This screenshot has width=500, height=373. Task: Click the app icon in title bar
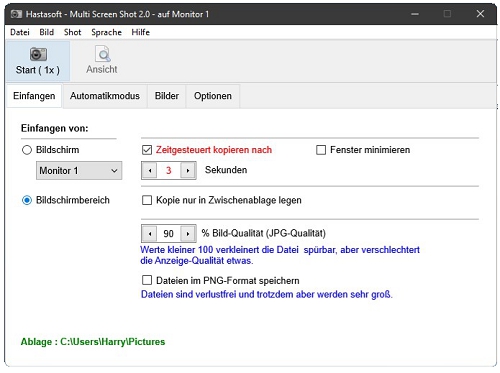16,14
